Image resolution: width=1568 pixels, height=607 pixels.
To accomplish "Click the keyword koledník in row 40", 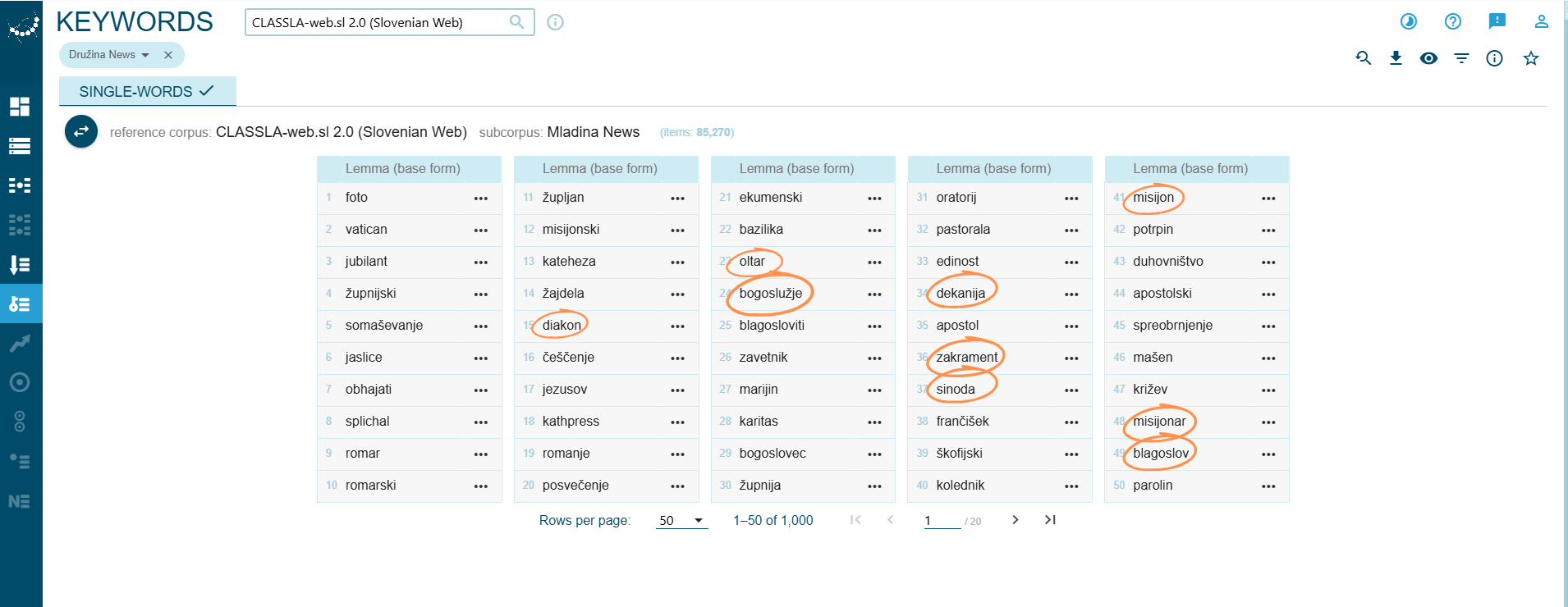I will [961, 485].
